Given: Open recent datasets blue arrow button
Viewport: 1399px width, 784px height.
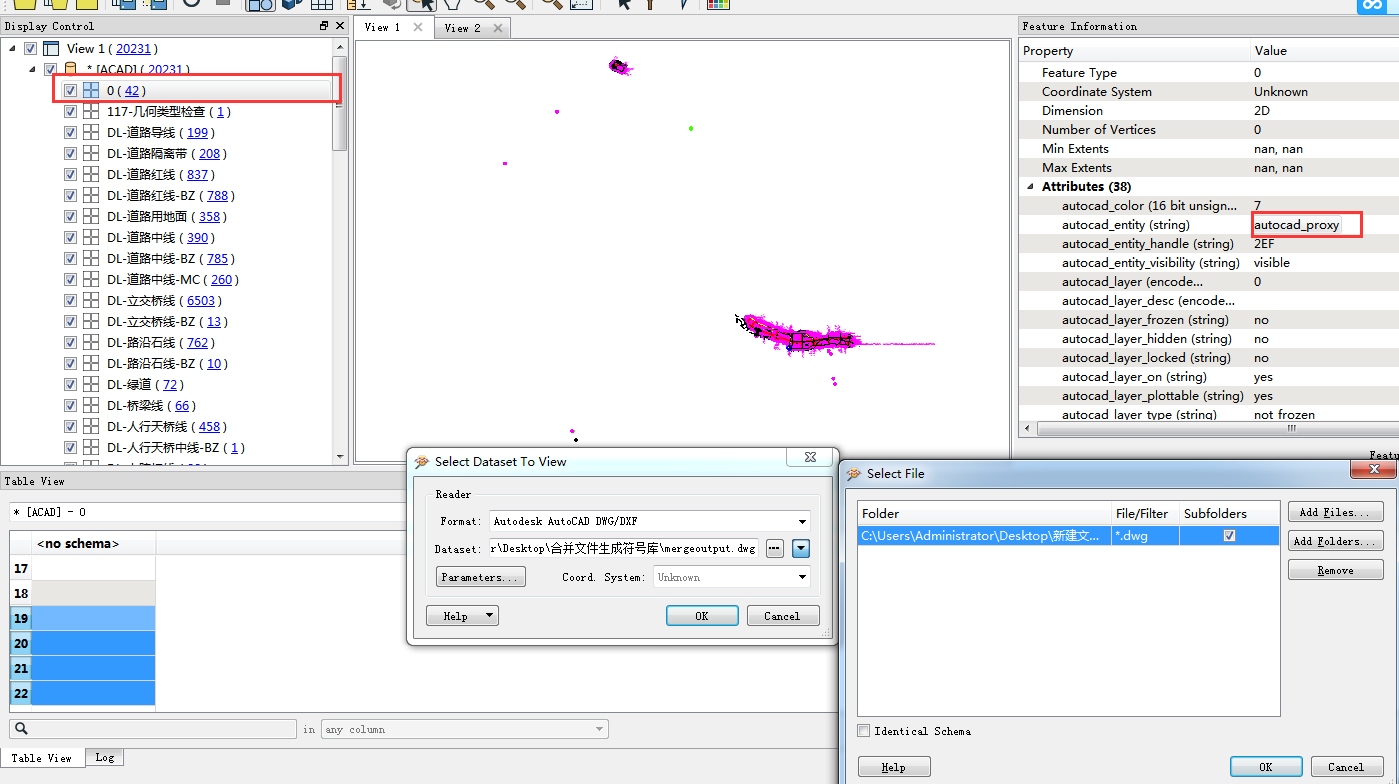Looking at the screenshot, I should coord(800,548).
